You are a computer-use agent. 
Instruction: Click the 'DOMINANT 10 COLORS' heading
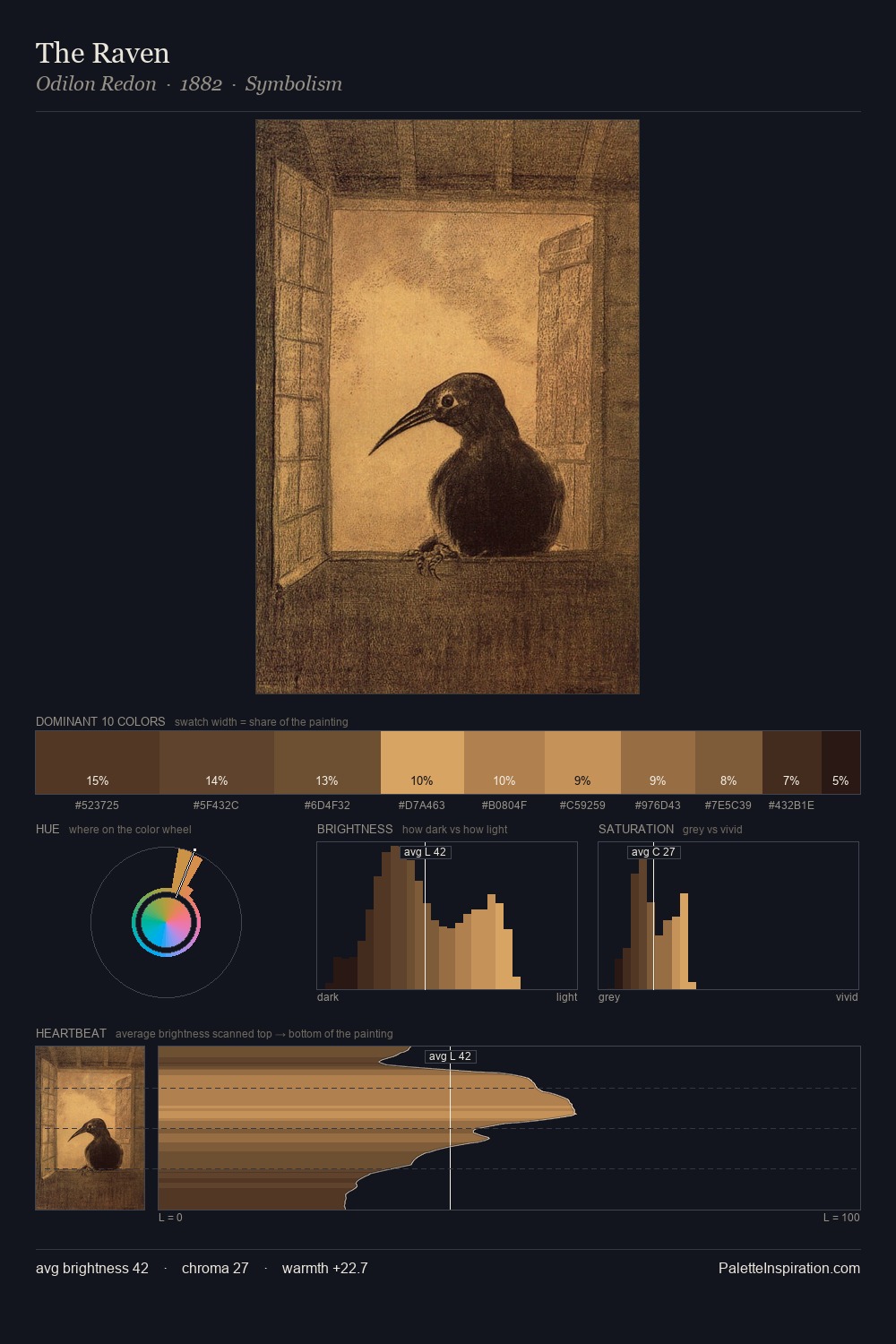point(100,721)
